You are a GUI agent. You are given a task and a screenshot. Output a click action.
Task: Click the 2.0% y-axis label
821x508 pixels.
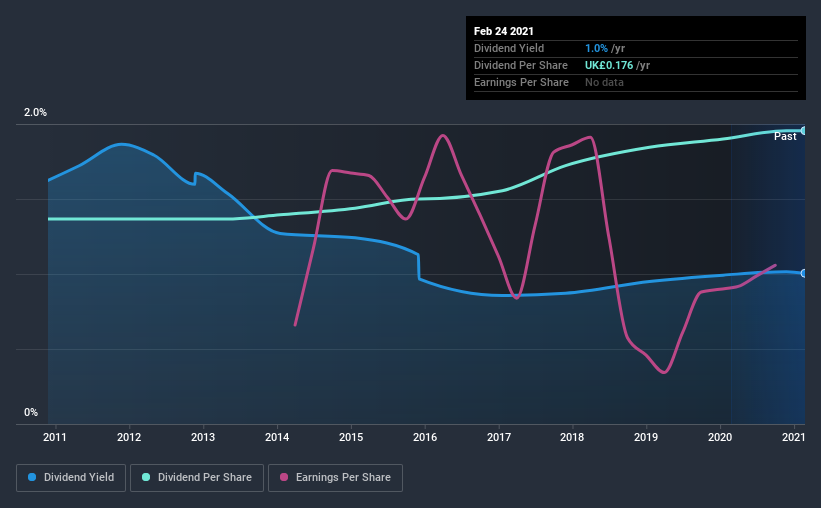point(35,113)
